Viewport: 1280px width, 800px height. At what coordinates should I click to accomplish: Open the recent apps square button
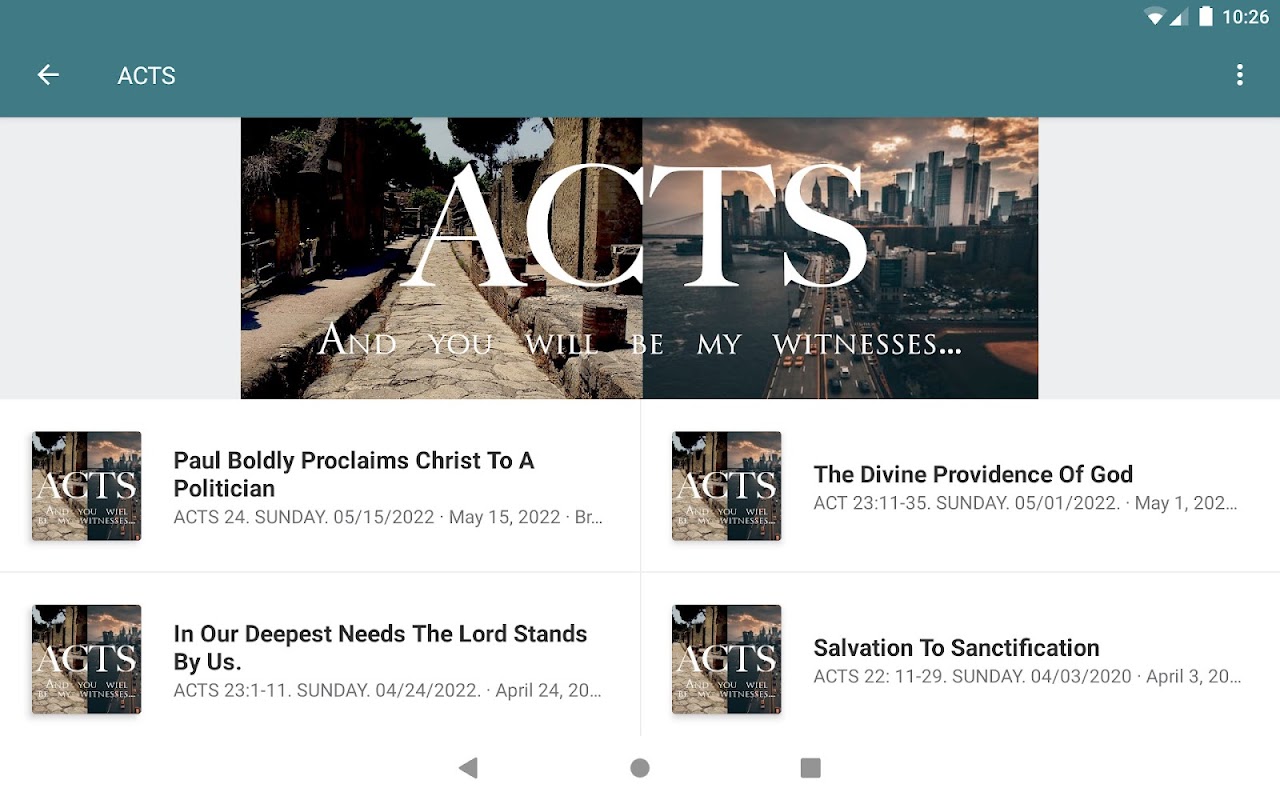click(811, 768)
